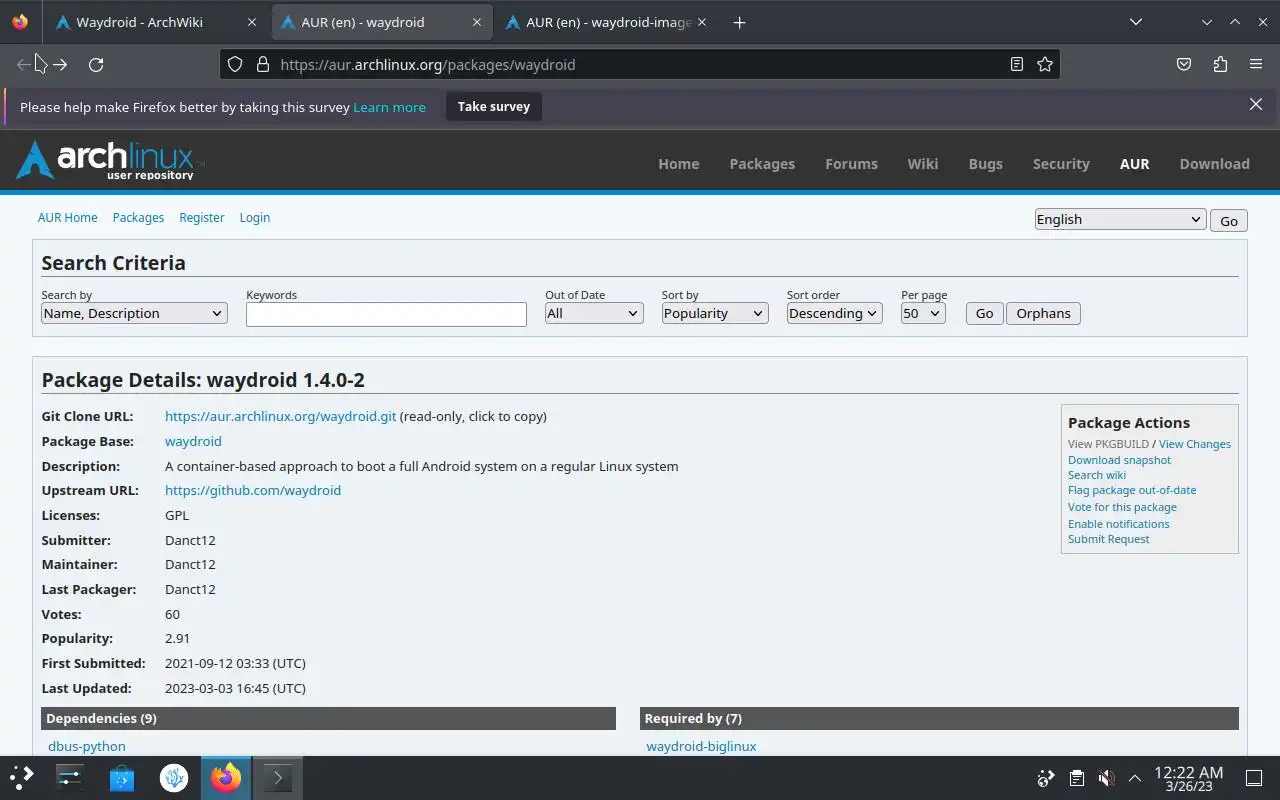Click the white circular app icon in taskbar
This screenshot has width=1280, height=800.
point(174,777)
